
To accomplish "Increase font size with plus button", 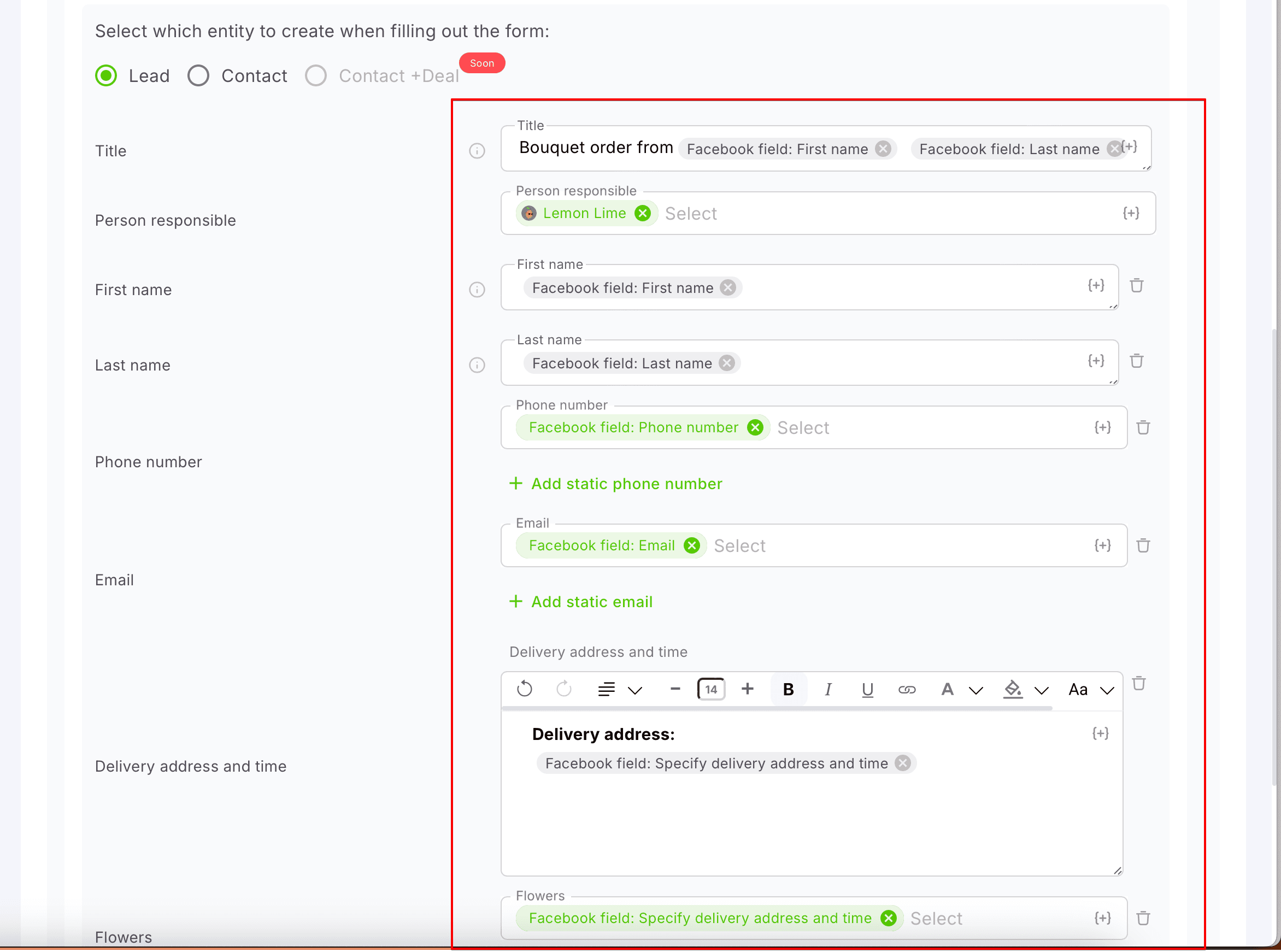I will [x=748, y=689].
